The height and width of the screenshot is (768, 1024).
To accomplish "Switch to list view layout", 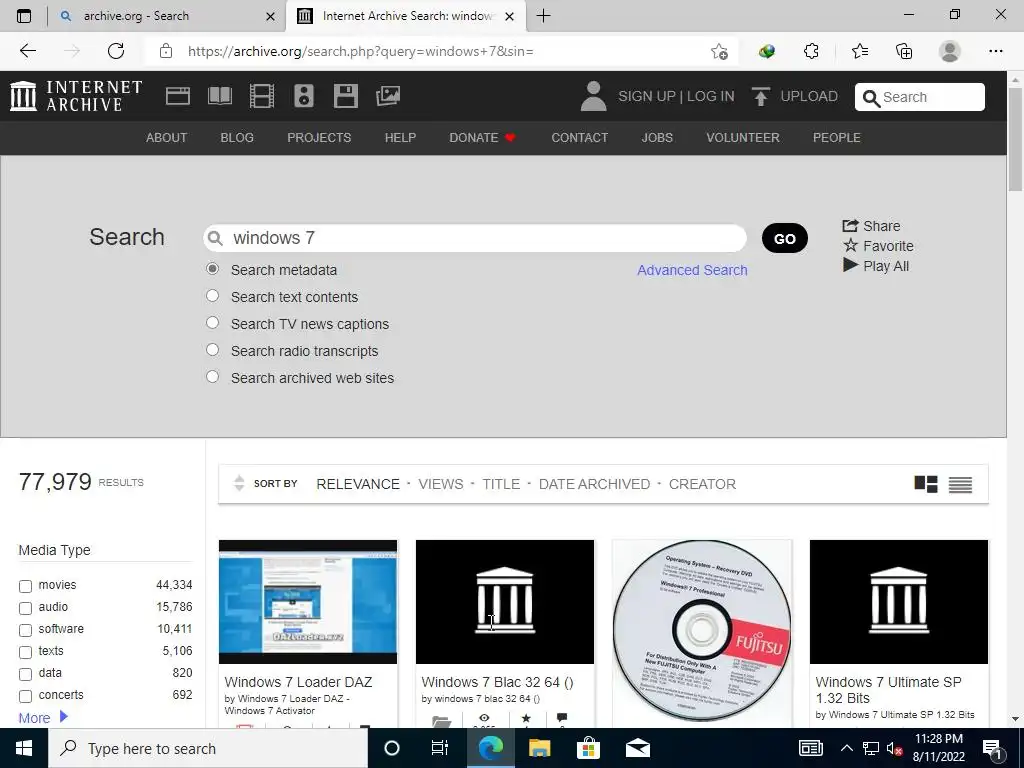I will [961, 484].
